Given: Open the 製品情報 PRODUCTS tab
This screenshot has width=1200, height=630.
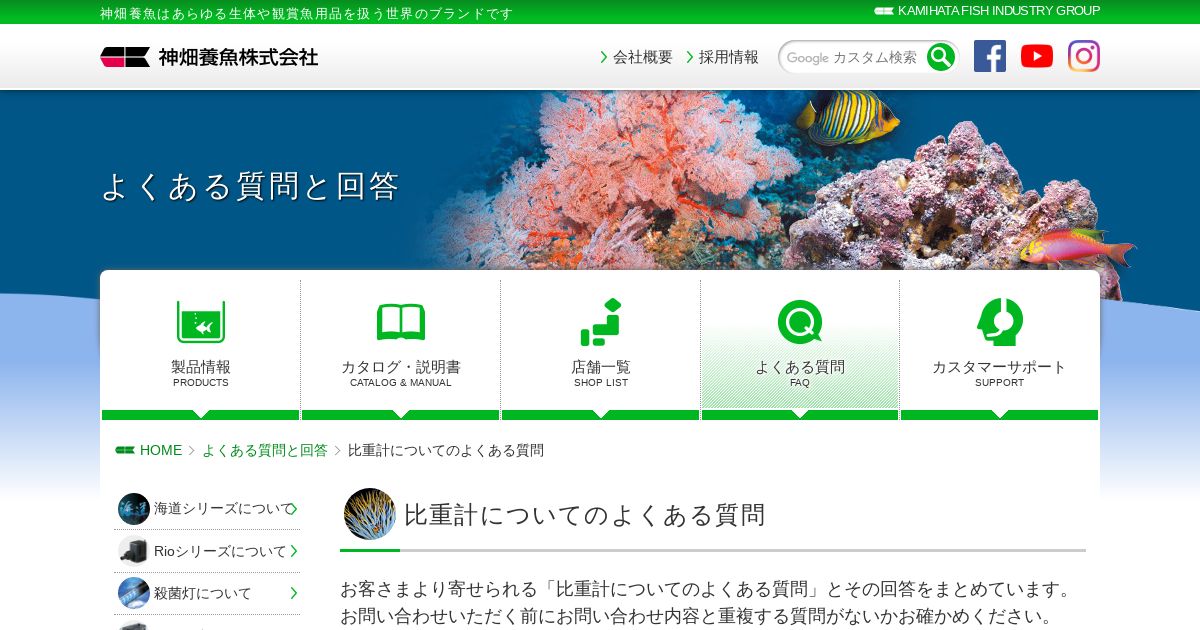Looking at the screenshot, I should (201, 349).
